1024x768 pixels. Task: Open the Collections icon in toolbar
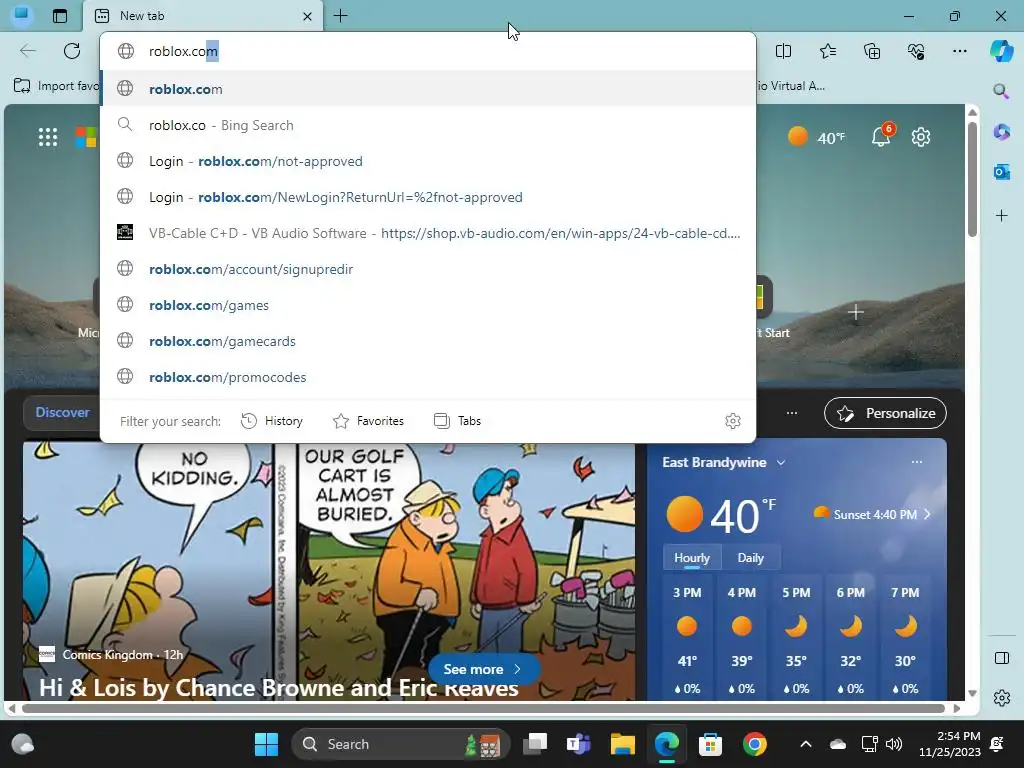click(872, 51)
